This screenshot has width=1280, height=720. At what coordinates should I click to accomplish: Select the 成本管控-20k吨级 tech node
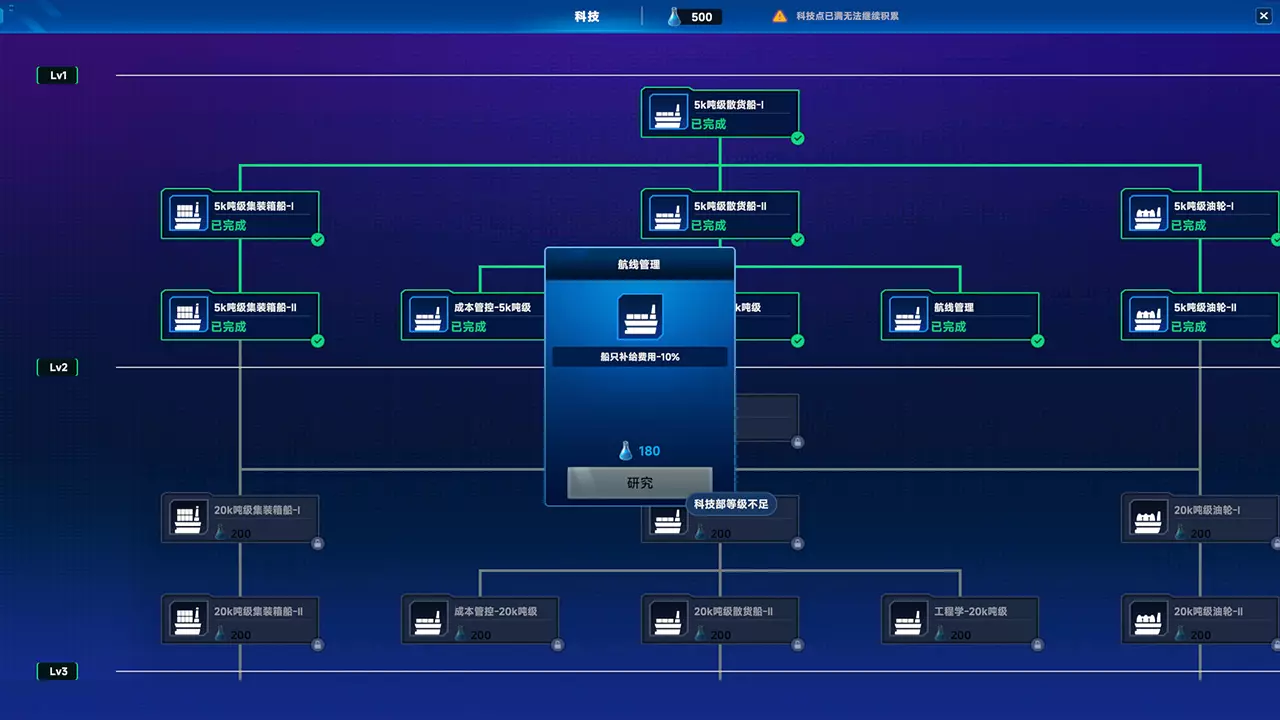[x=480, y=619]
